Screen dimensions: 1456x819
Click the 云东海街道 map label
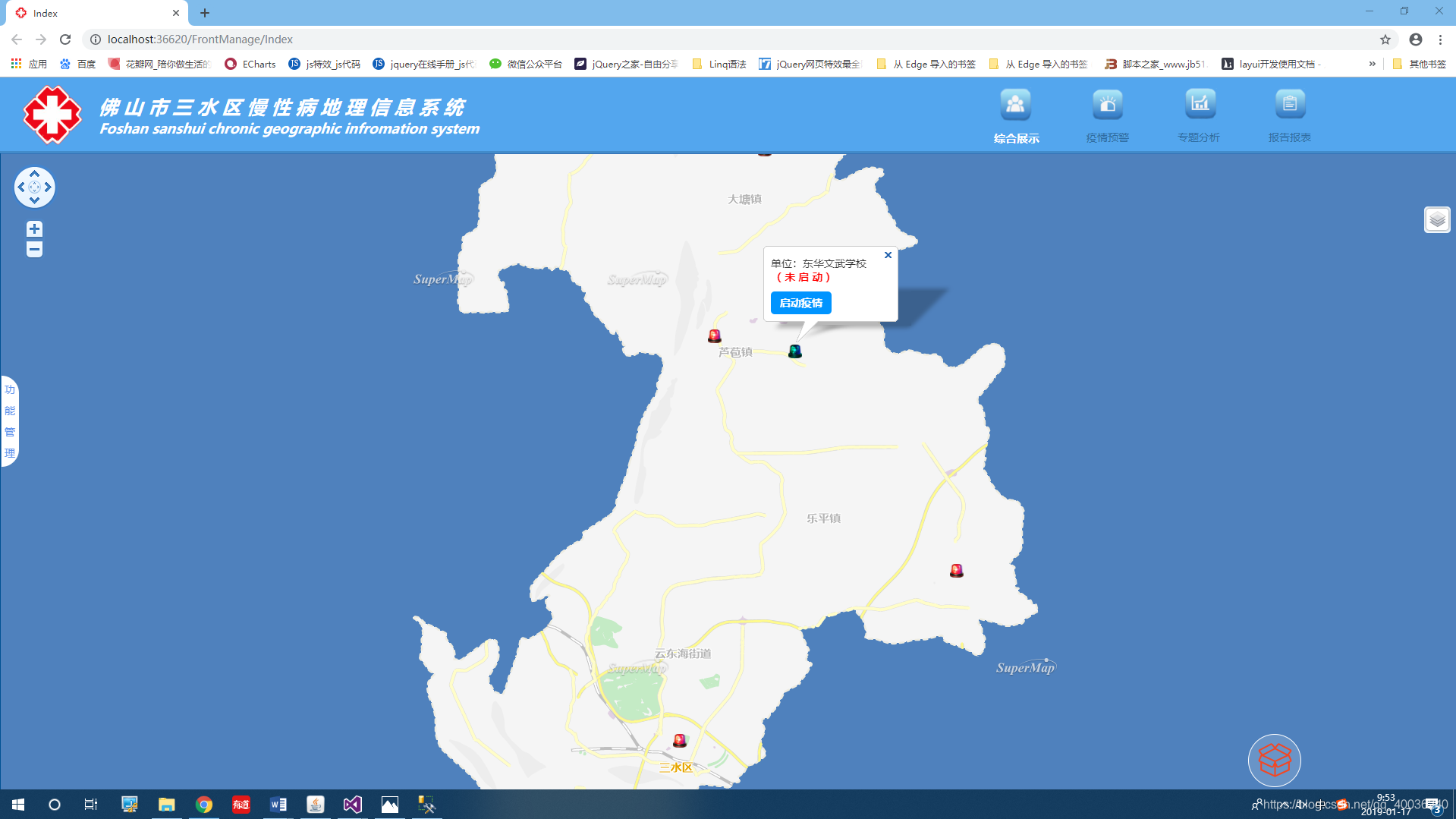[x=683, y=654]
